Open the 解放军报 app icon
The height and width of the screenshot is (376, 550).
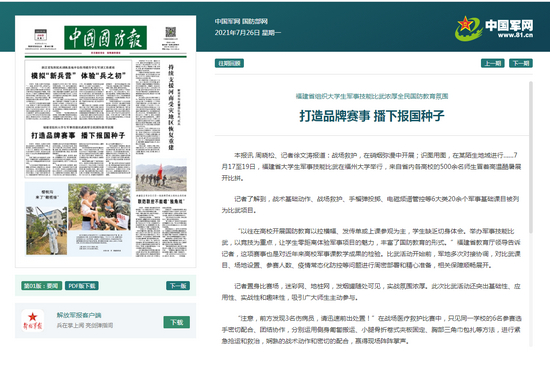tap(33, 321)
